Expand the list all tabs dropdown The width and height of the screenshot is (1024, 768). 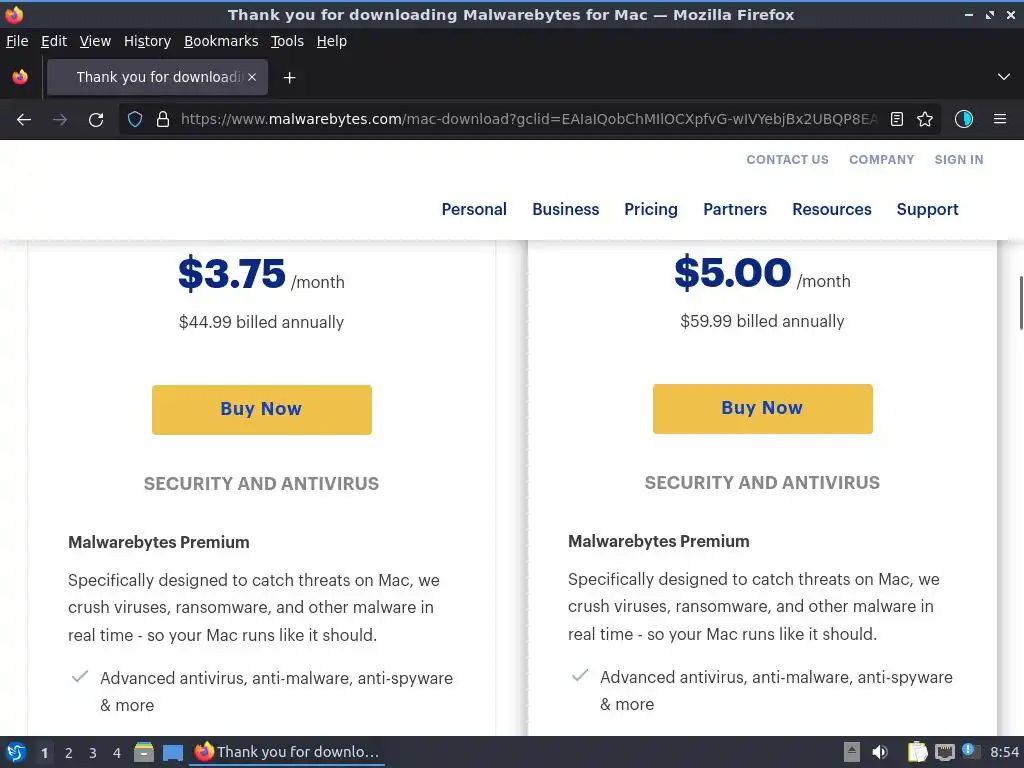1004,77
